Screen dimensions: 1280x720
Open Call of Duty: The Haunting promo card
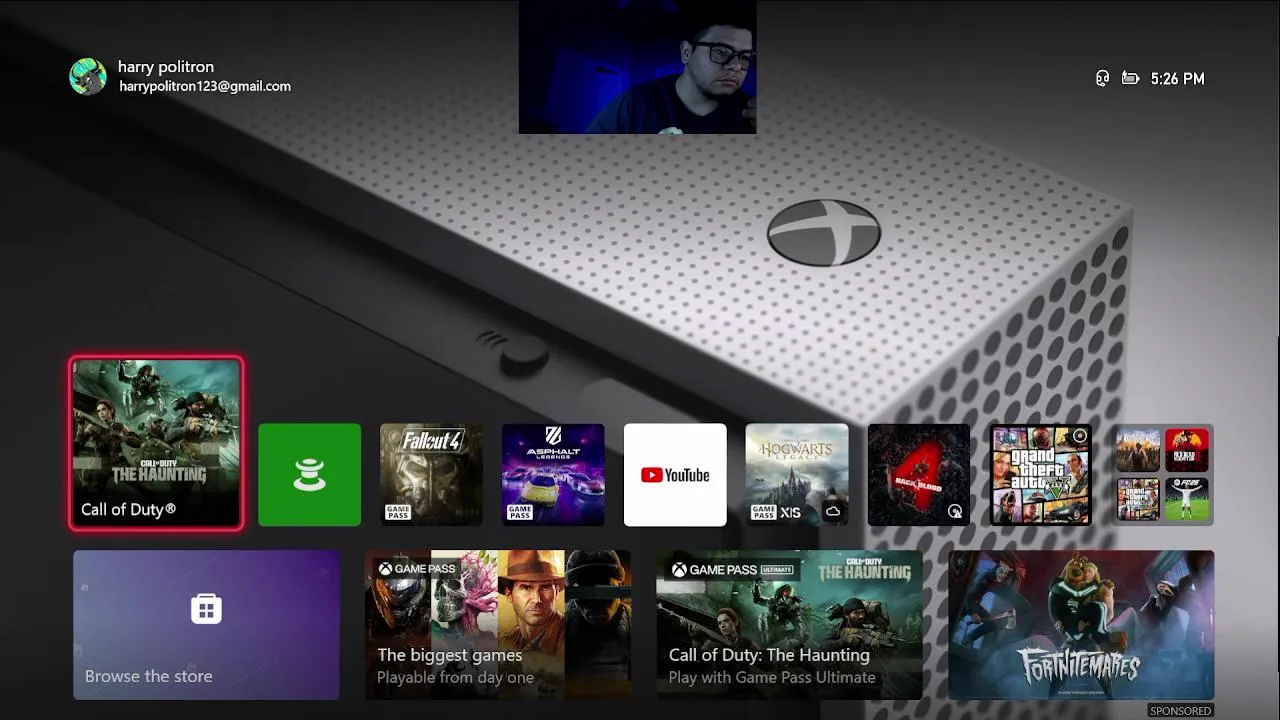(x=789, y=625)
